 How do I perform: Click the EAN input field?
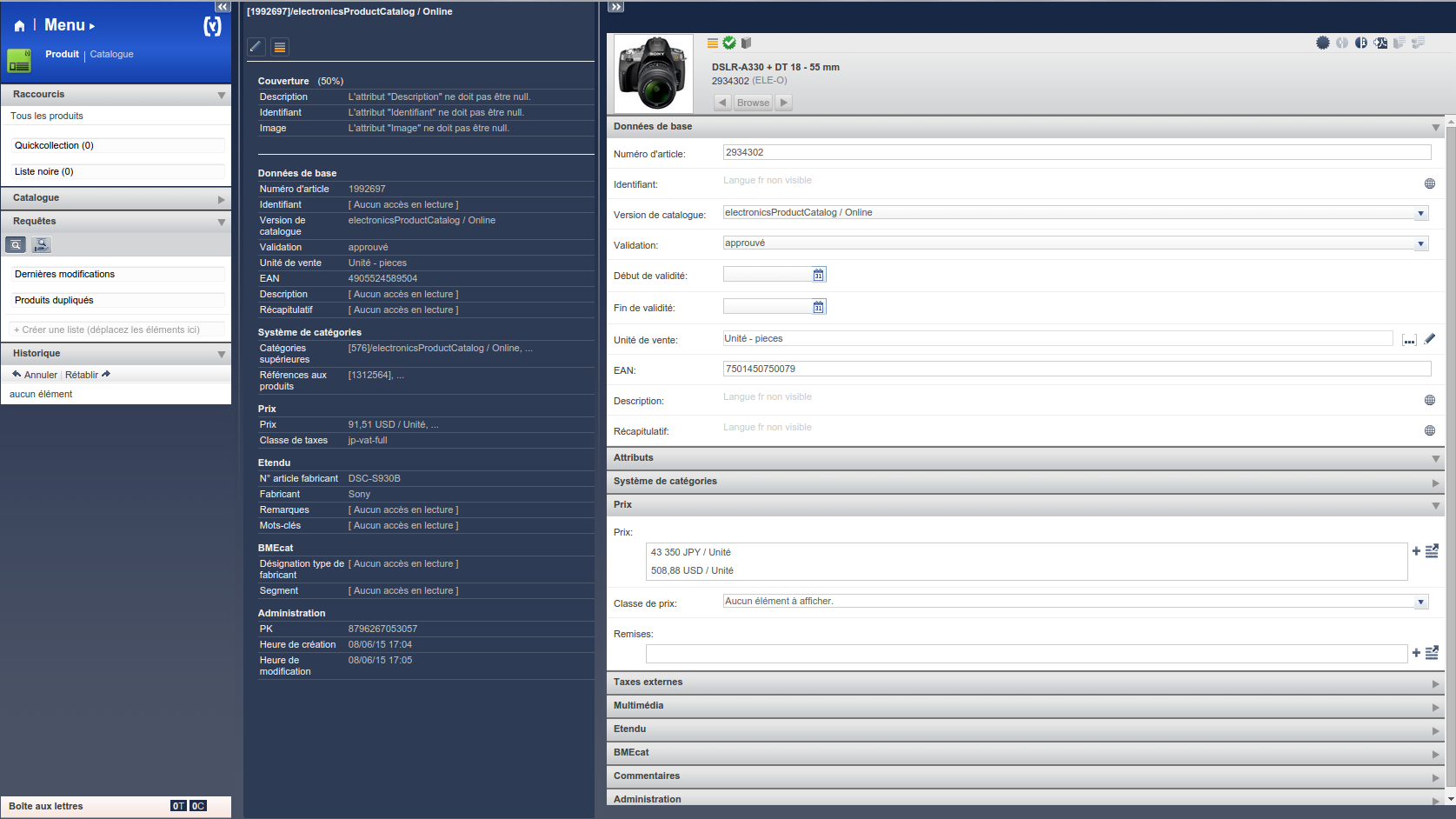pyautogui.click(x=1077, y=369)
